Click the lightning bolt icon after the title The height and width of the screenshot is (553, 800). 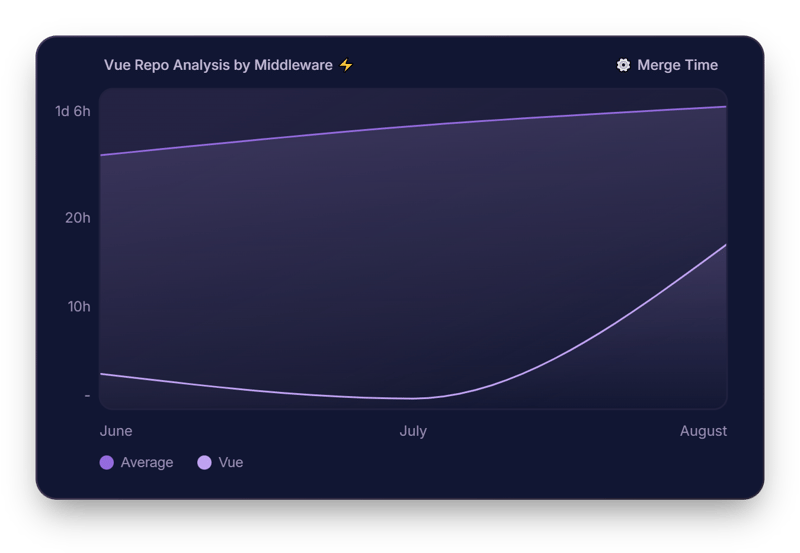click(346, 65)
